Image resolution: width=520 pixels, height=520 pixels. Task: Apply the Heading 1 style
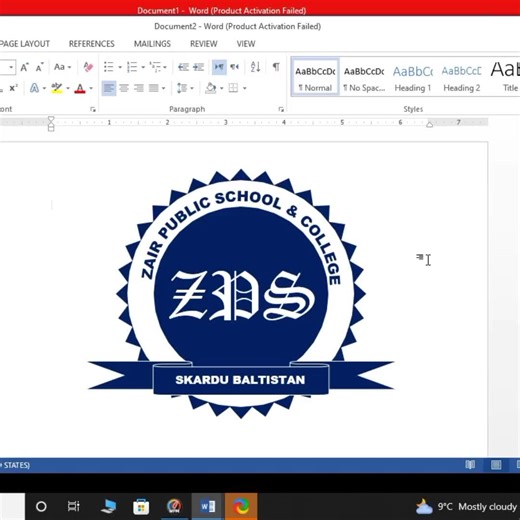click(413, 78)
